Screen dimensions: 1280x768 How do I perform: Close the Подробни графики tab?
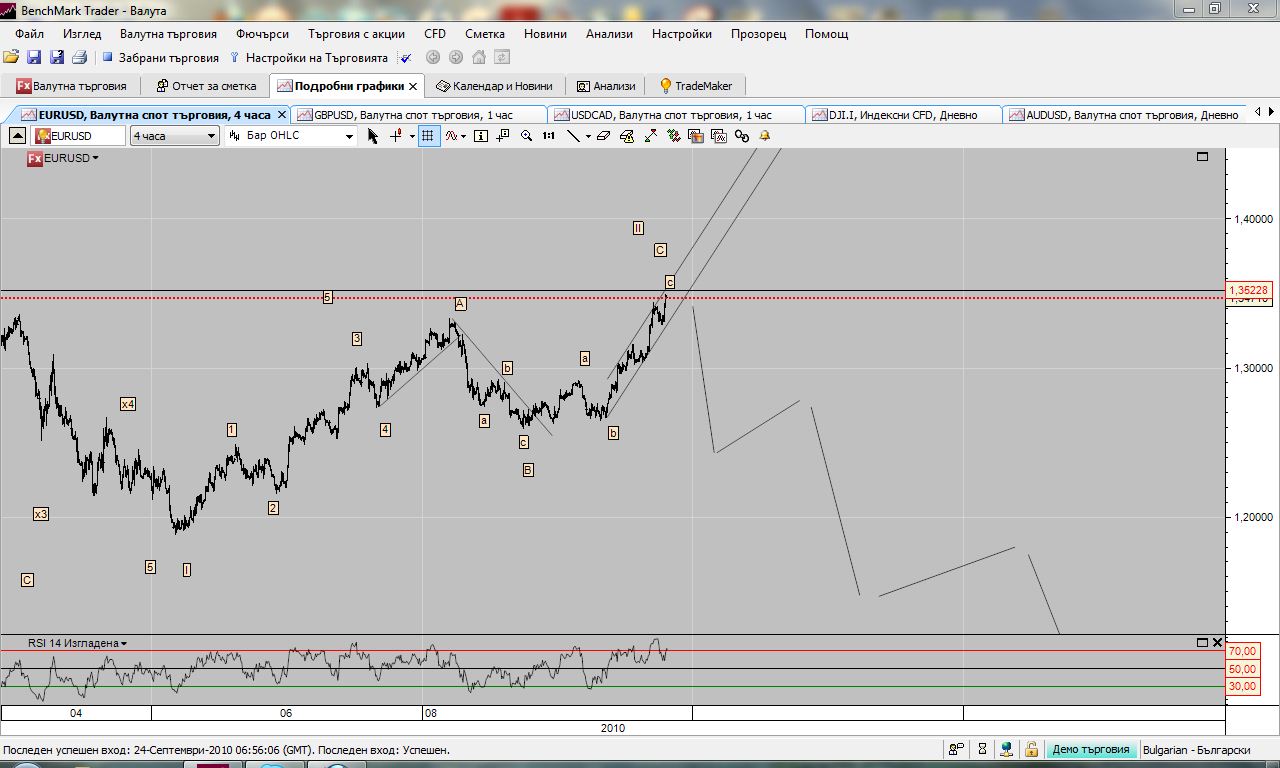point(413,86)
